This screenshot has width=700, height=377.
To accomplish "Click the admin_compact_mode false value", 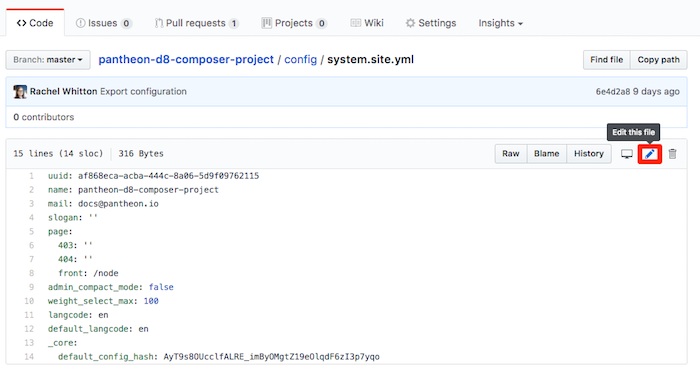I will pos(161,287).
